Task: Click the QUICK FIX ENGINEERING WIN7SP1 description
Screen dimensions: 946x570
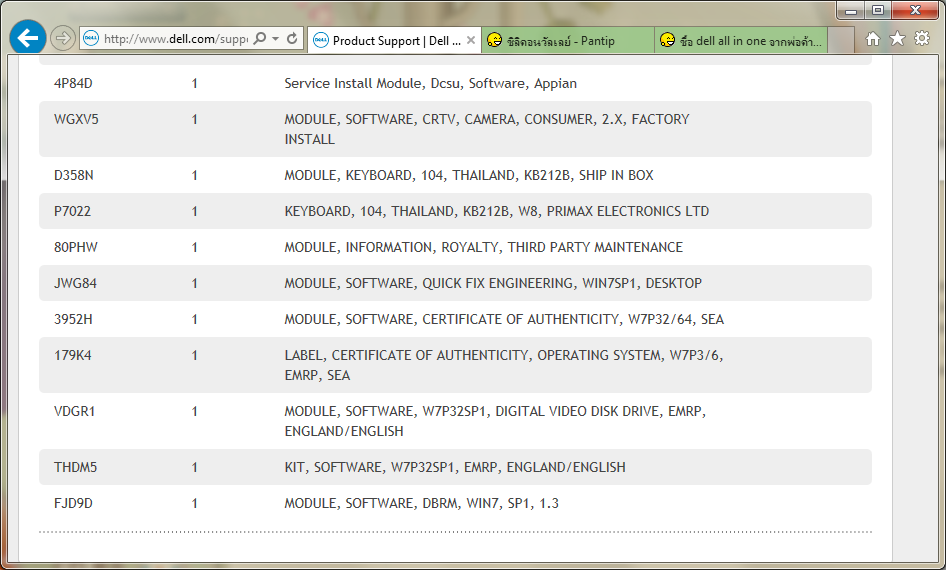Action: tap(493, 283)
